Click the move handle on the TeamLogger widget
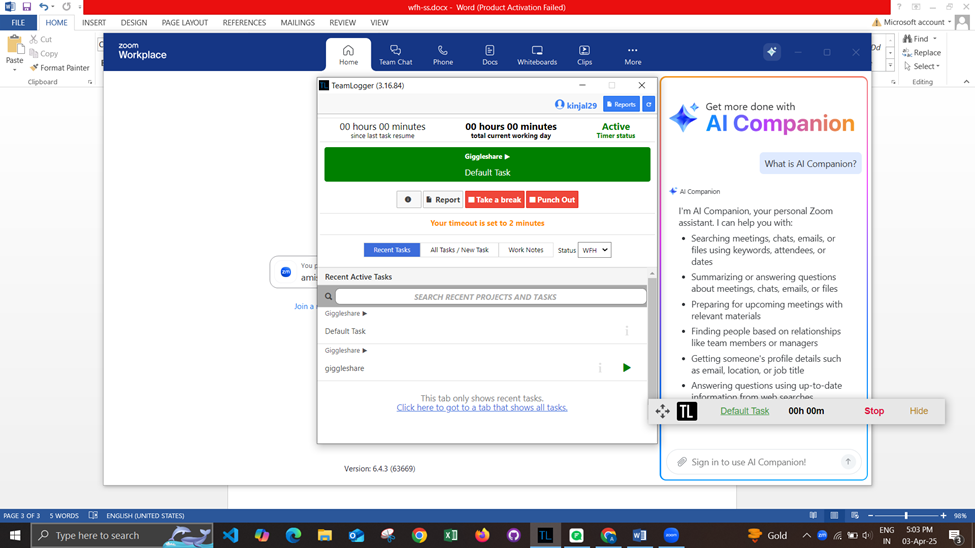Viewport: 975px width, 548px height. click(662, 411)
